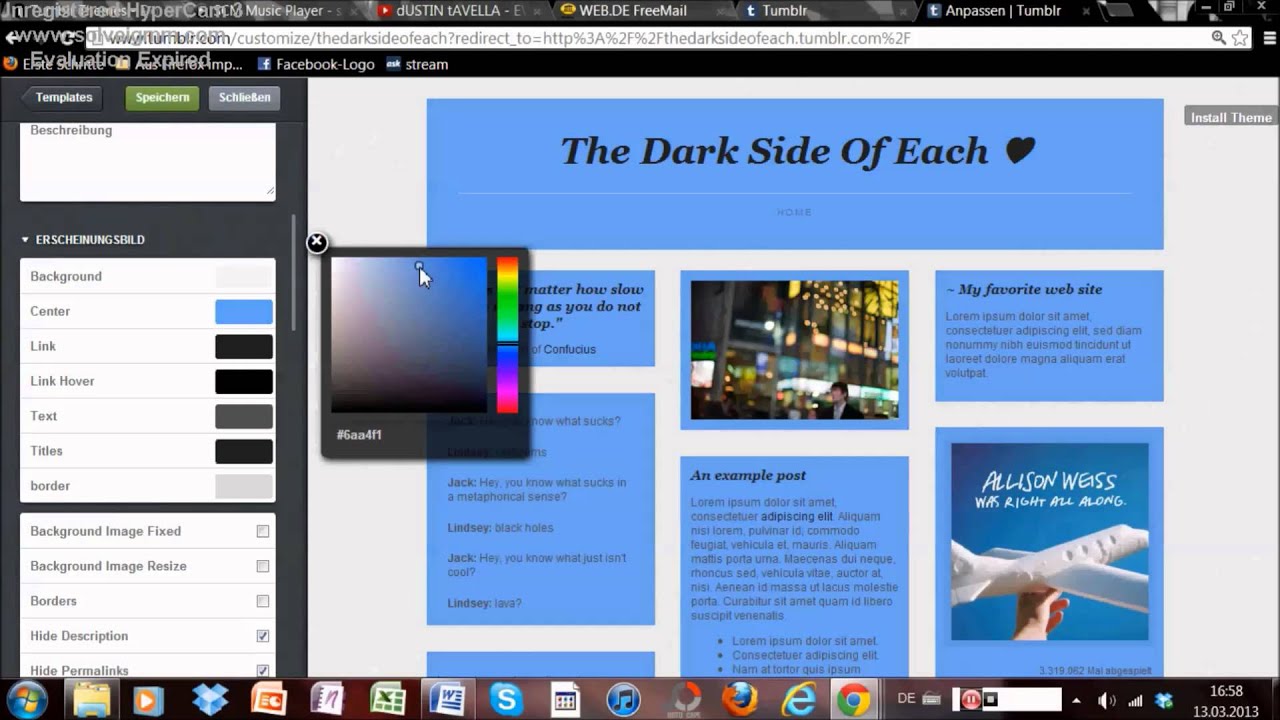Open the clock showing 16:58
Image resolution: width=1280 pixels, height=720 pixels.
pos(1225,691)
